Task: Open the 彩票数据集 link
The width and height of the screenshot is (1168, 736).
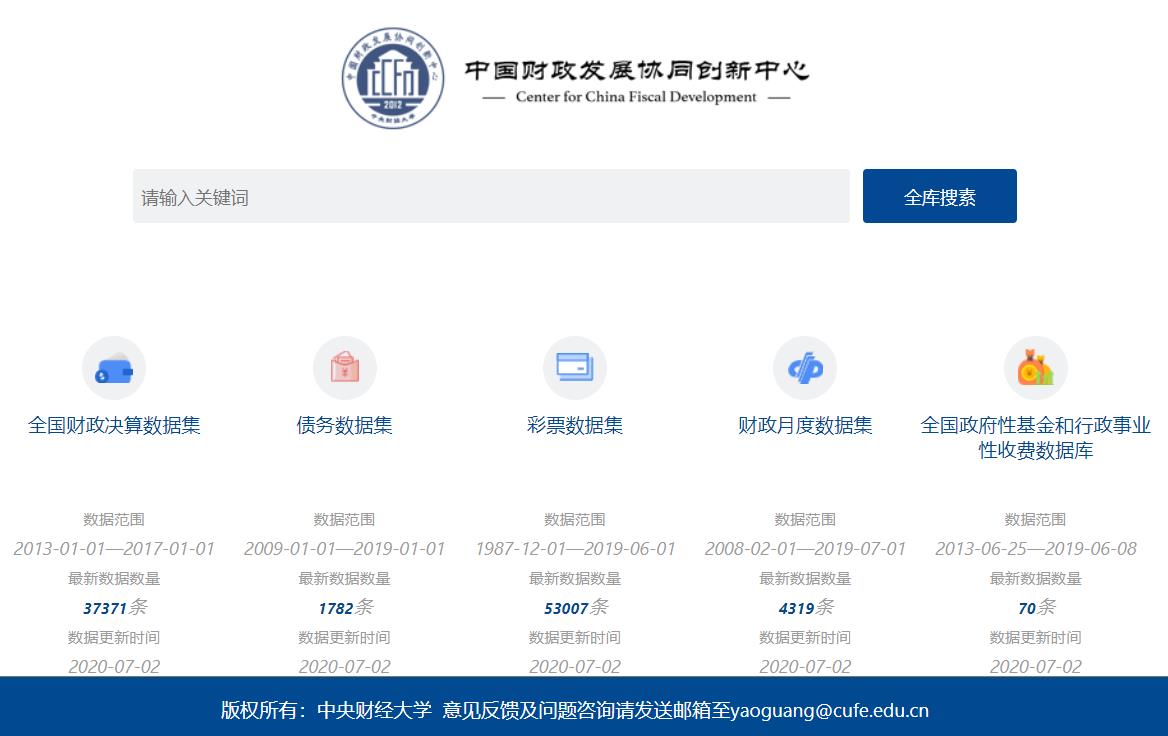Action: pyautogui.click(x=574, y=425)
